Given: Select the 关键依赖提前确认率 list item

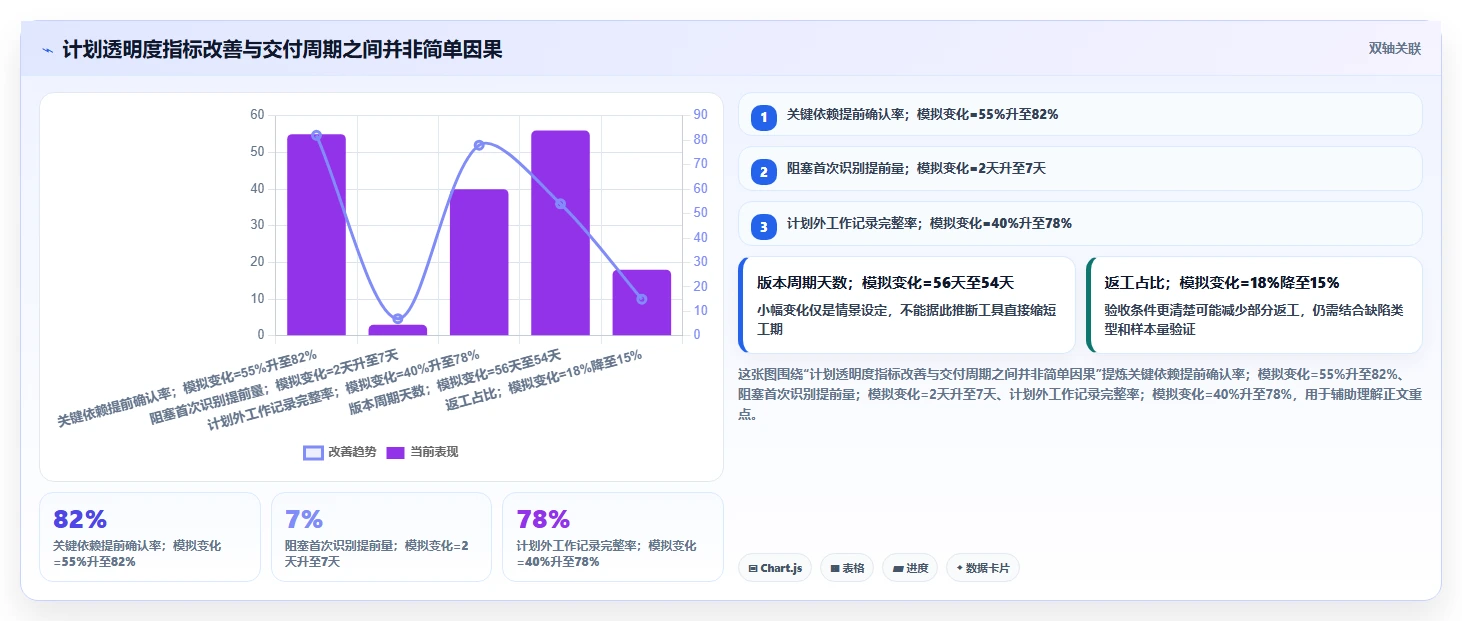Looking at the screenshot, I should point(1080,114).
